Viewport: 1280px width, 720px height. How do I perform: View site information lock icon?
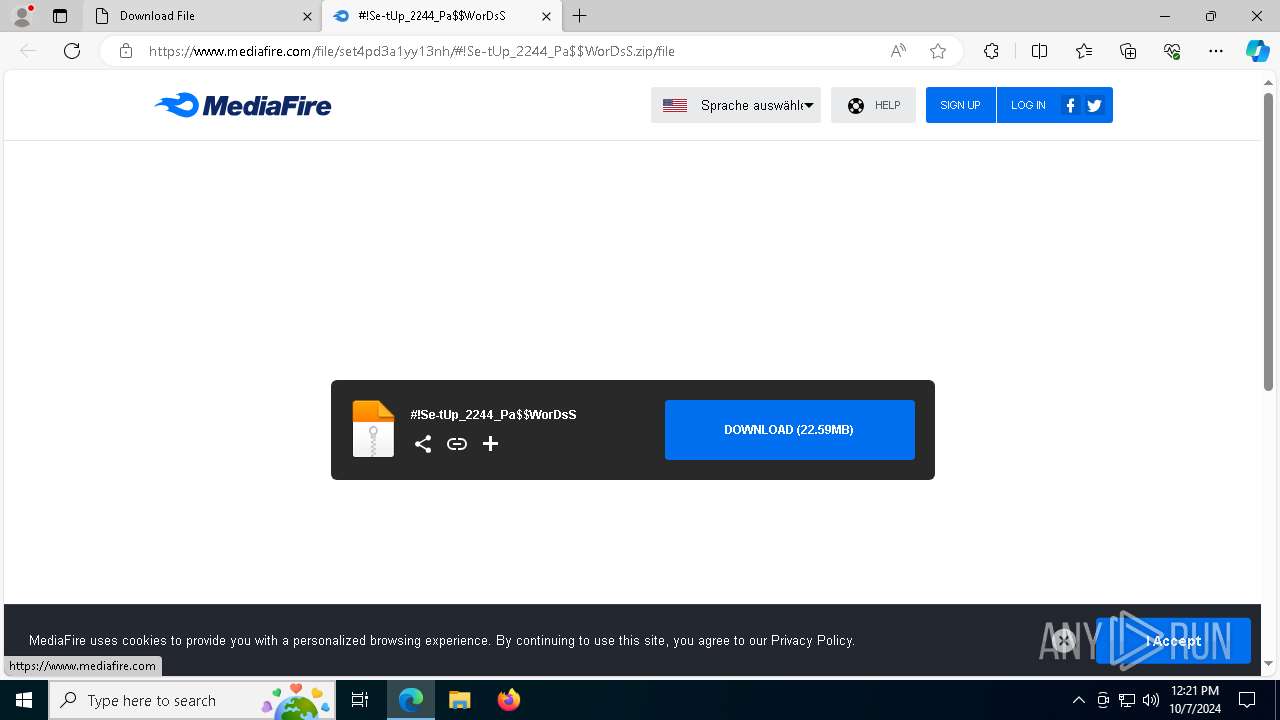126,51
